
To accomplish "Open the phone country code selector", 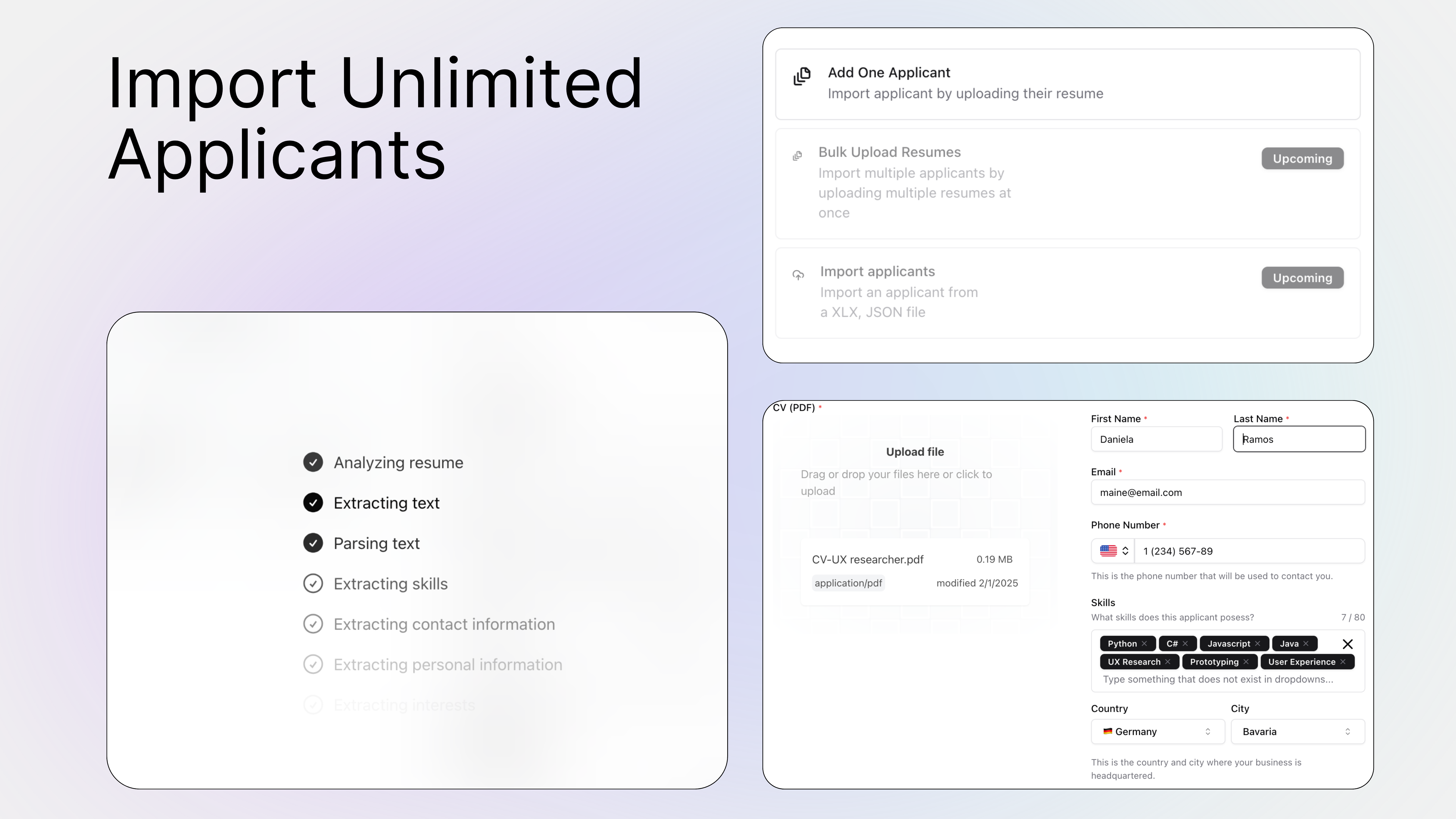I will click(1113, 551).
